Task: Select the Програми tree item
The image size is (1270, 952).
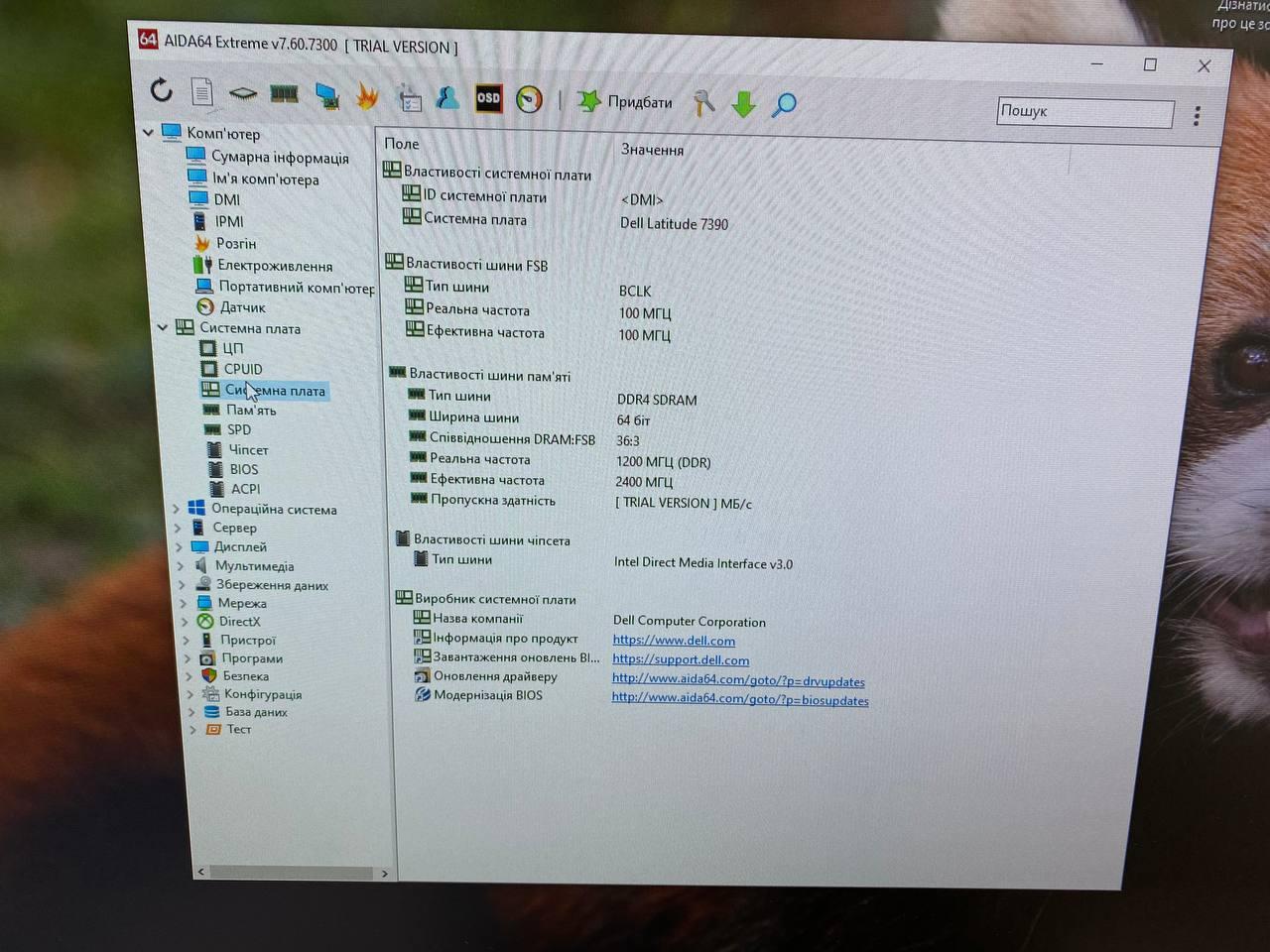Action: [252, 657]
